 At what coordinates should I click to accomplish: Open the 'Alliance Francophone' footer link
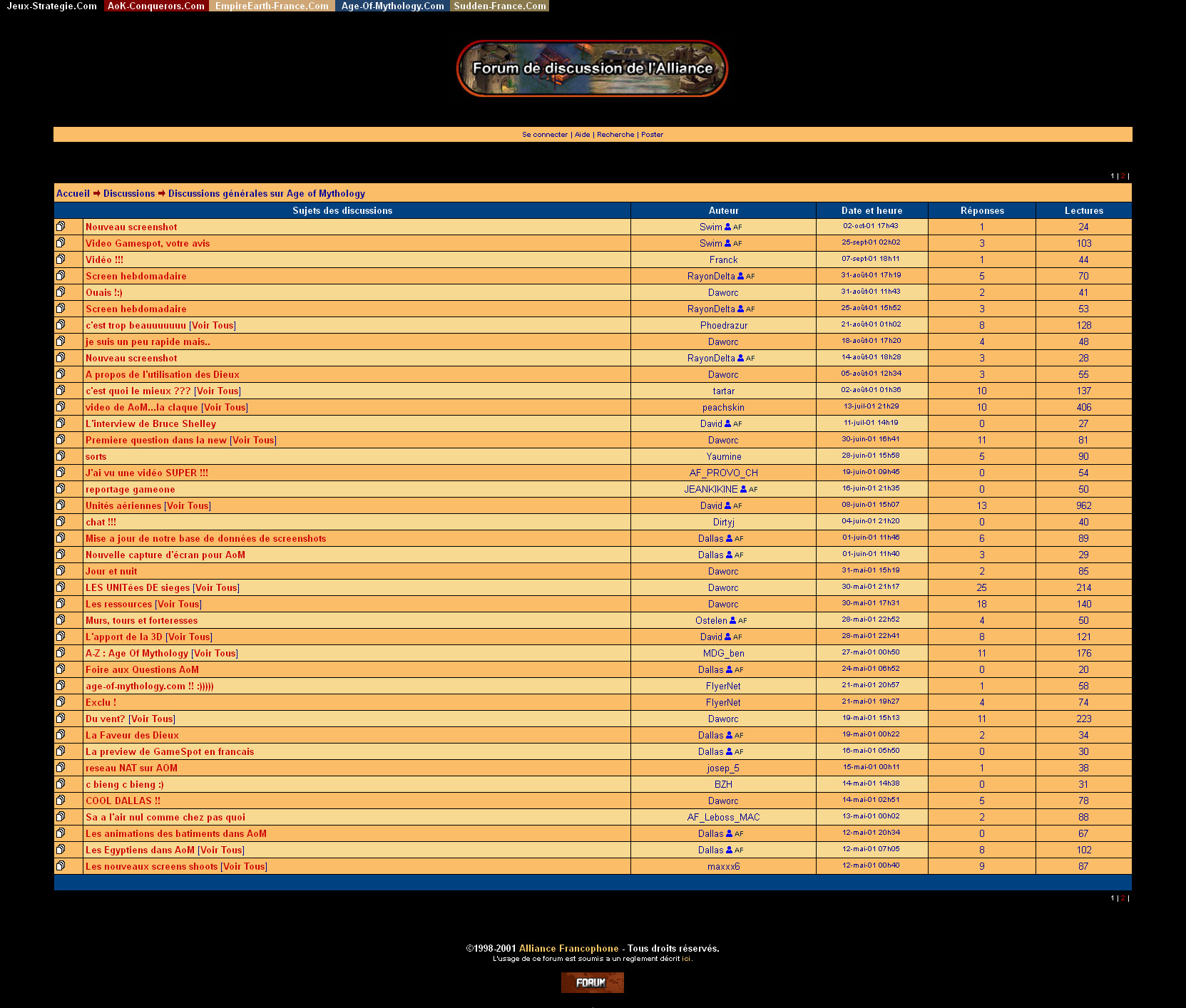coord(568,949)
